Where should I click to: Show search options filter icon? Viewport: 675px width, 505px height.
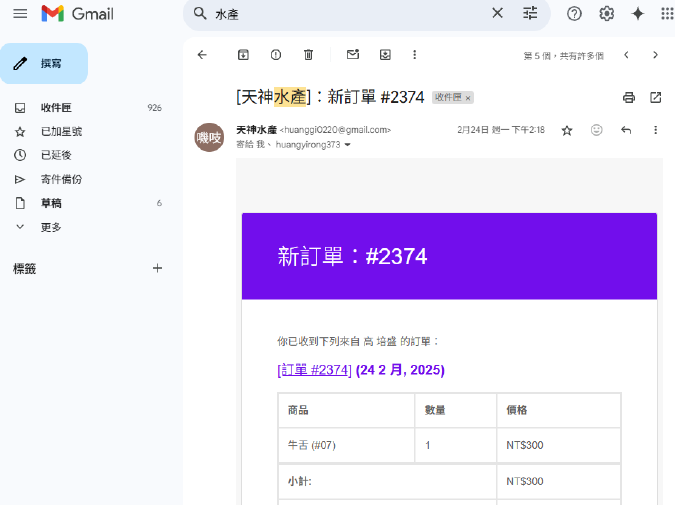(x=530, y=14)
